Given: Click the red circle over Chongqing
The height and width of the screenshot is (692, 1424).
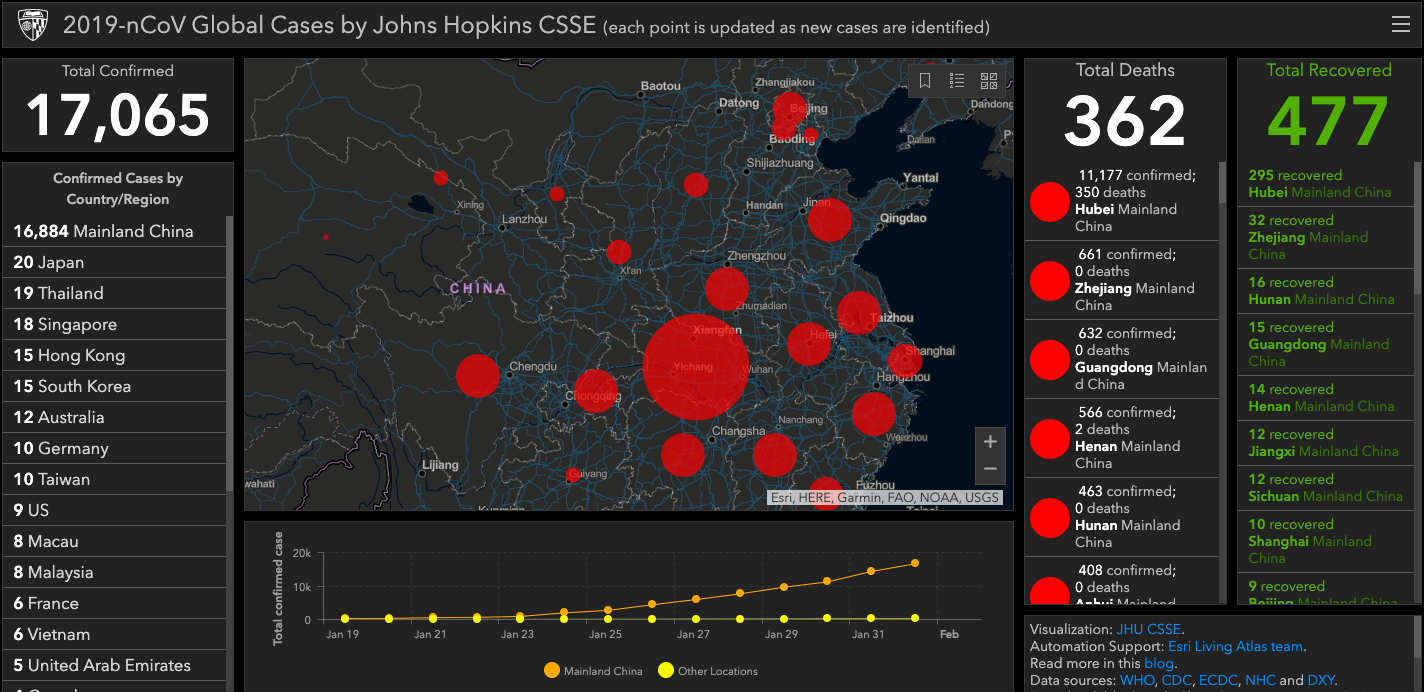Looking at the screenshot, I should pos(596,392).
